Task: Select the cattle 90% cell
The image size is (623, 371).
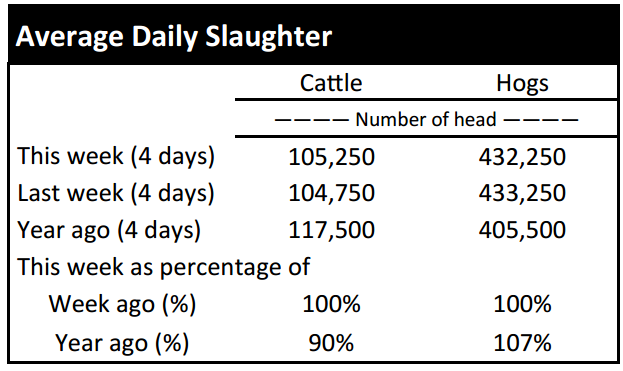Action: pyautogui.click(x=331, y=343)
